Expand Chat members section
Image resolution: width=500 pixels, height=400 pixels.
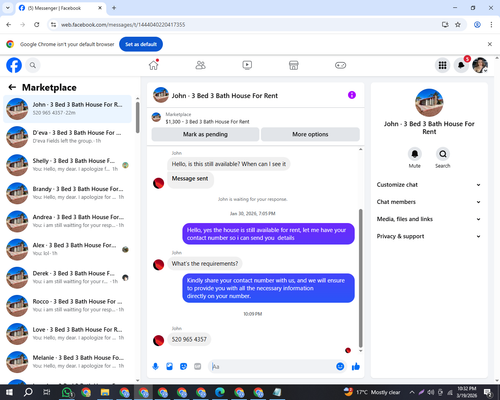pyautogui.click(x=429, y=202)
